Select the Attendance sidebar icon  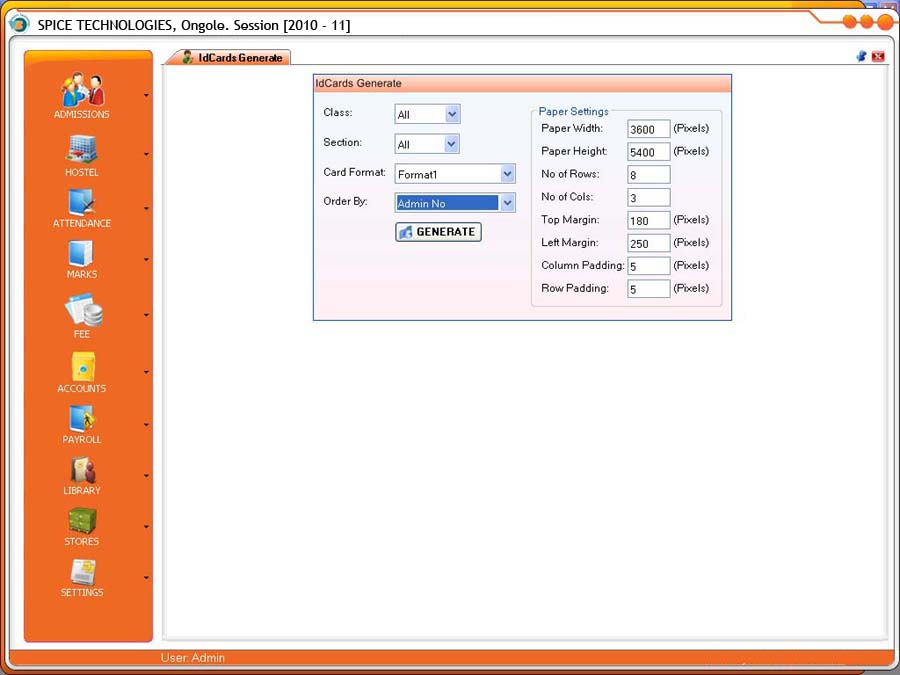tap(82, 202)
